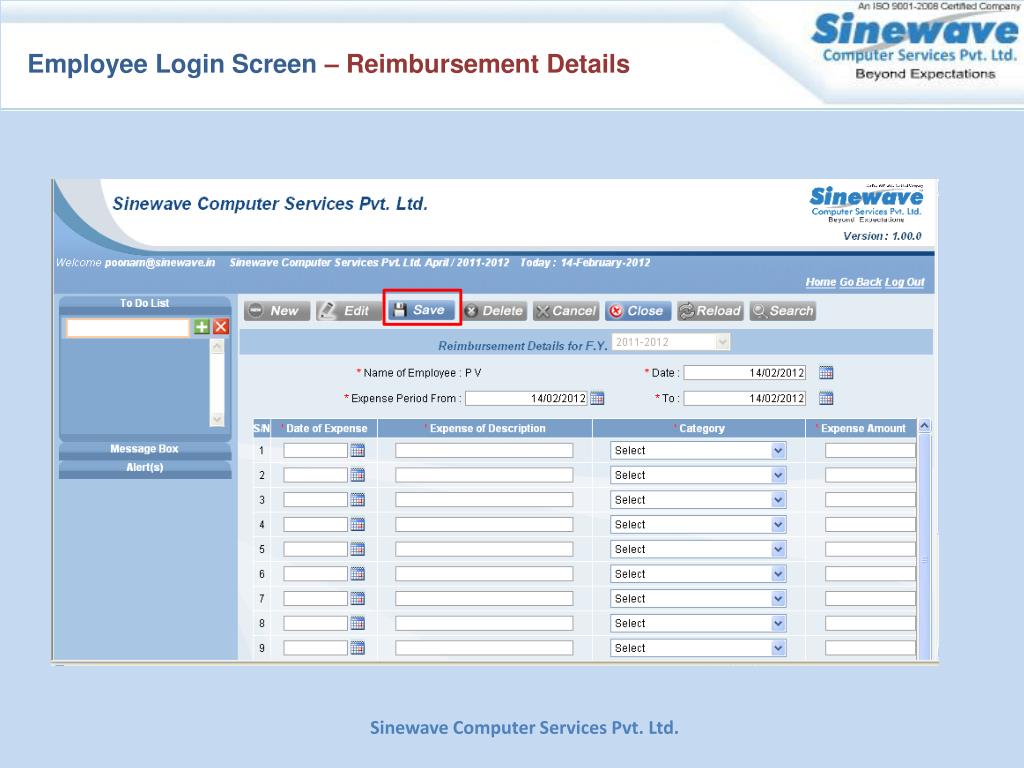The height and width of the screenshot is (768, 1024).
Task: Click Expense Amount field in row 7
Action: coord(871,599)
